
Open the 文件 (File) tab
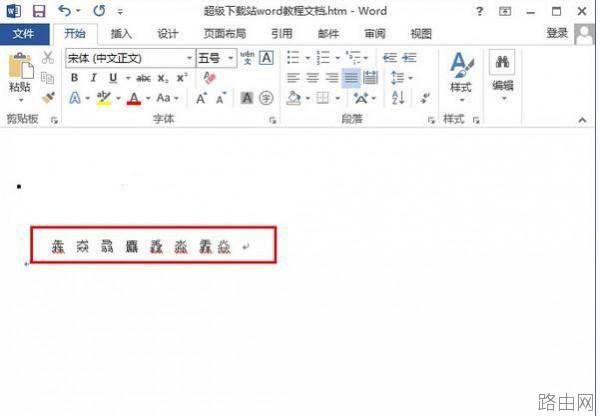[24, 34]
